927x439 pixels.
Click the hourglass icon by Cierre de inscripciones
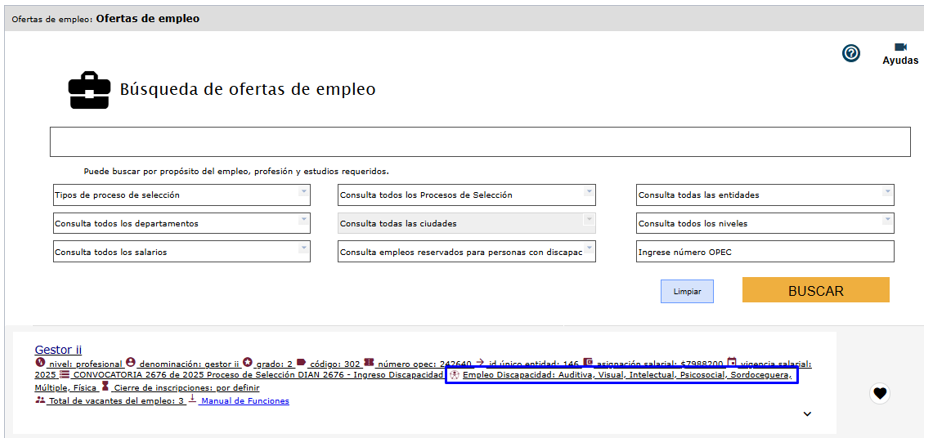point(105,387)
